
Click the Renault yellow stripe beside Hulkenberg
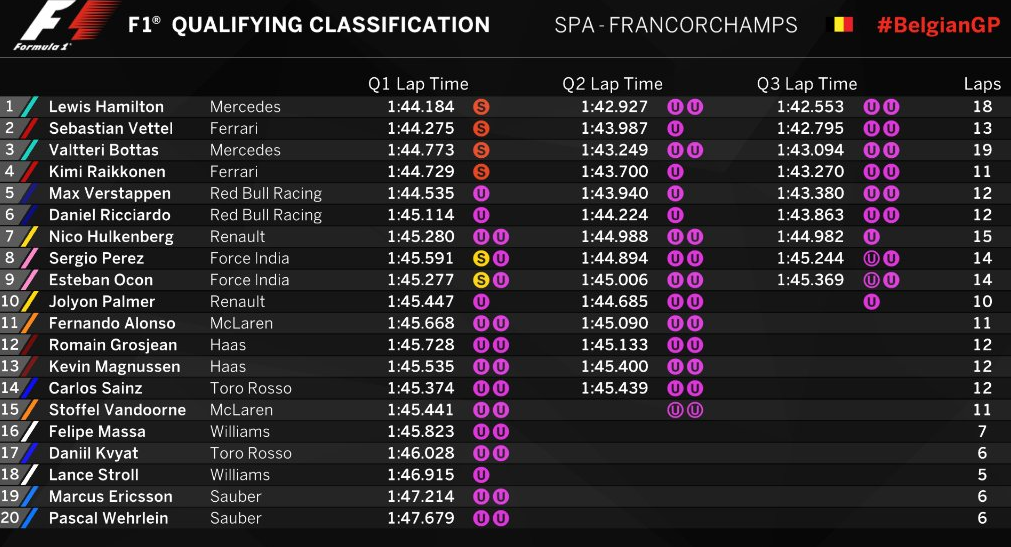pos(29,237)
